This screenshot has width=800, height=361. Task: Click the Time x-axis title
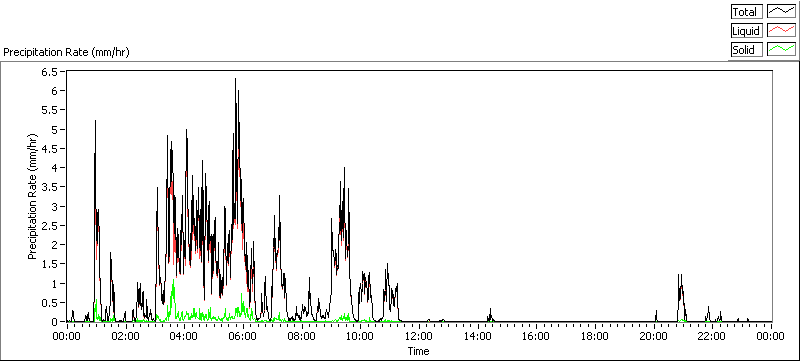pyautogui.click(x=418, y=351)
